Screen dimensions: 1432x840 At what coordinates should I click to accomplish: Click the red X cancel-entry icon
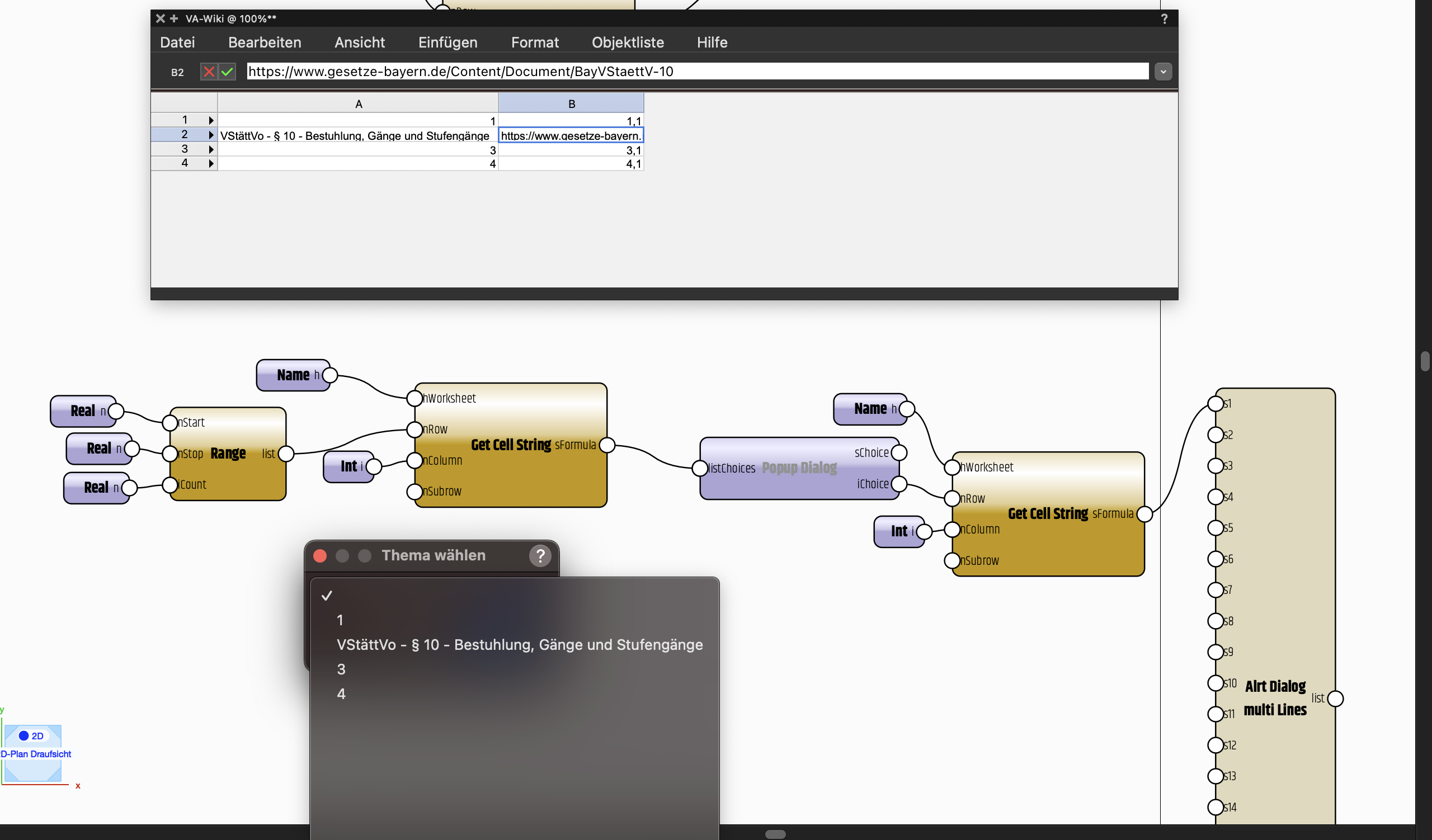coord(209,72)
